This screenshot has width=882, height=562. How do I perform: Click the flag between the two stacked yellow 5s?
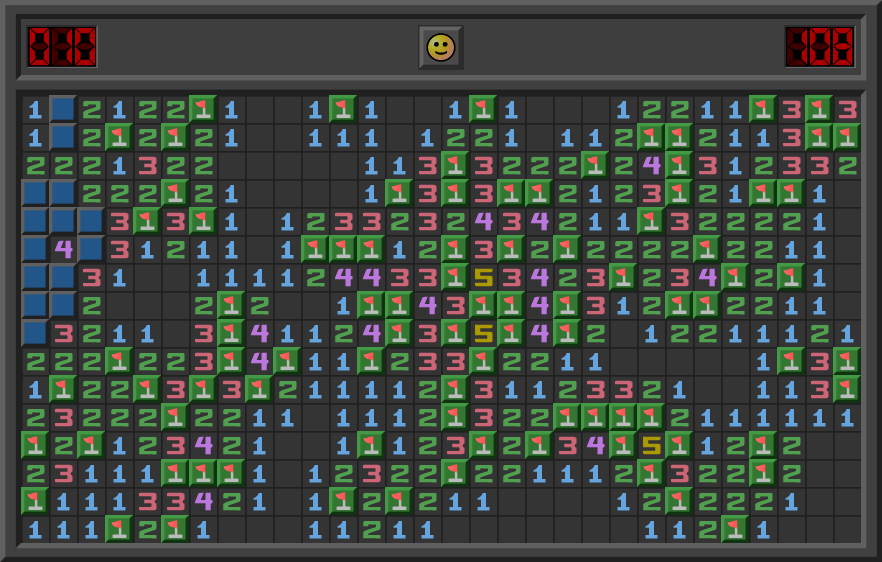point(484,305)
